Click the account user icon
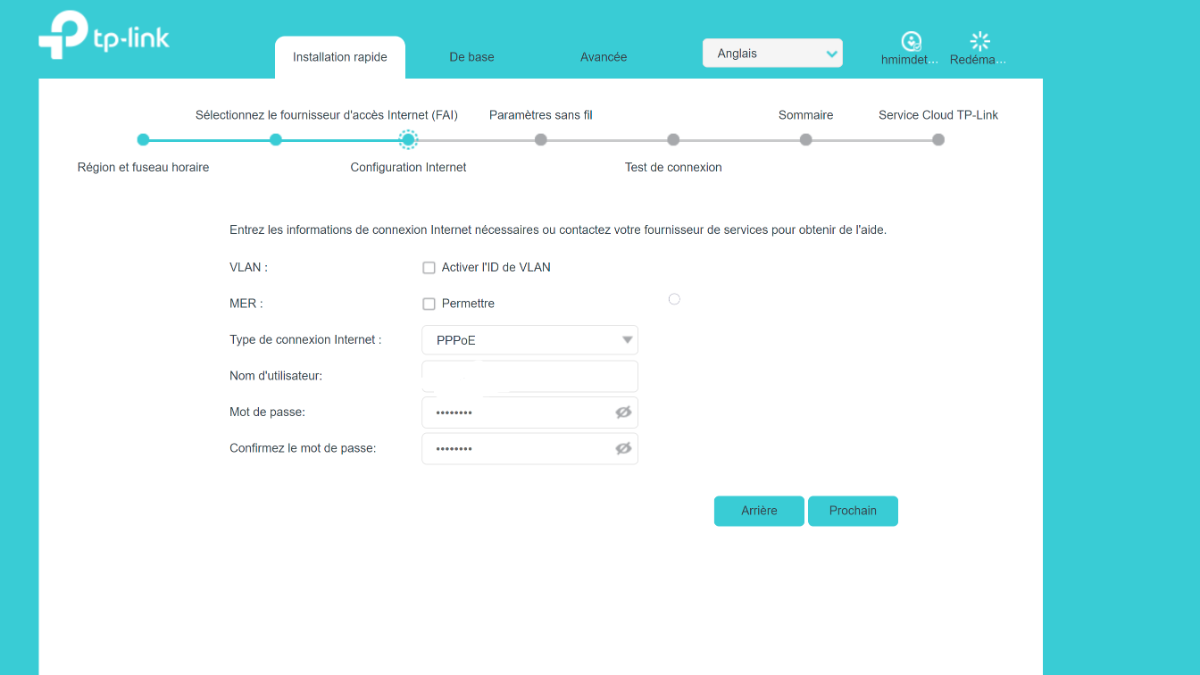Image resolution: width=1200 pixels, height=675 pixels. 911,41
